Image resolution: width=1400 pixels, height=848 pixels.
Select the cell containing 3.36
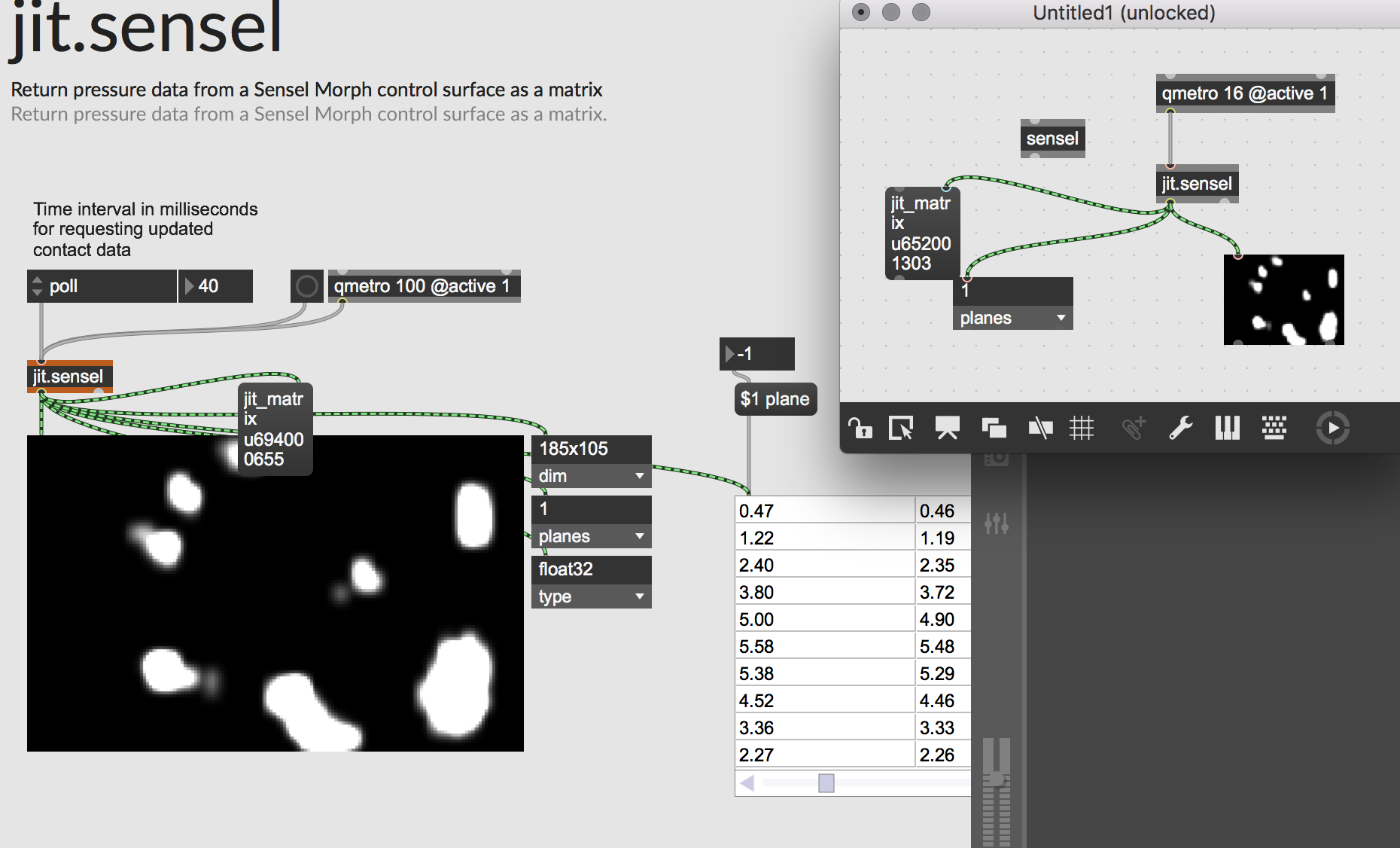(825, 727)
